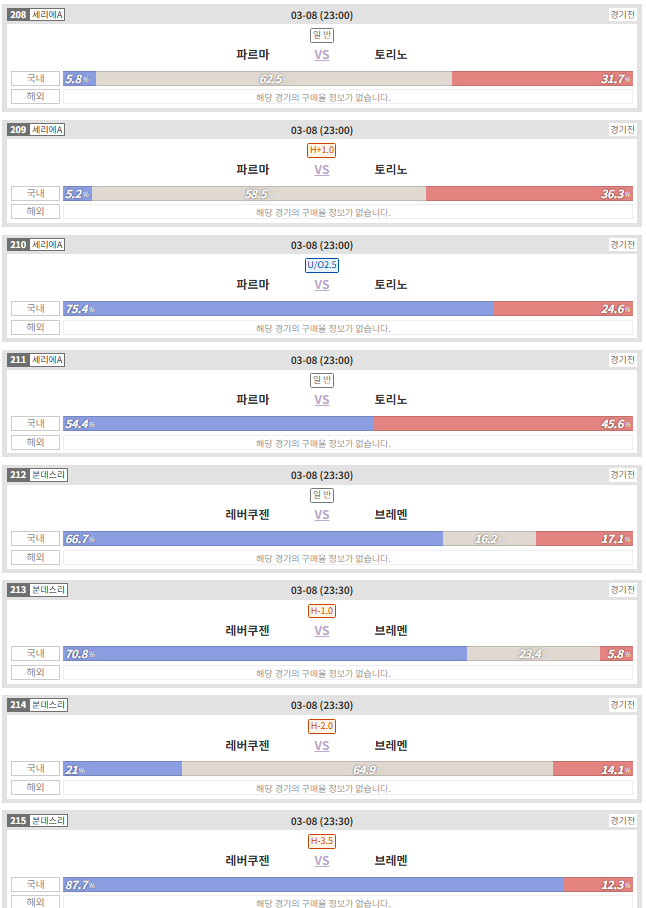Click the 75.4% blue bar on match 210
The image size is (646, 908).
(278, 309)
